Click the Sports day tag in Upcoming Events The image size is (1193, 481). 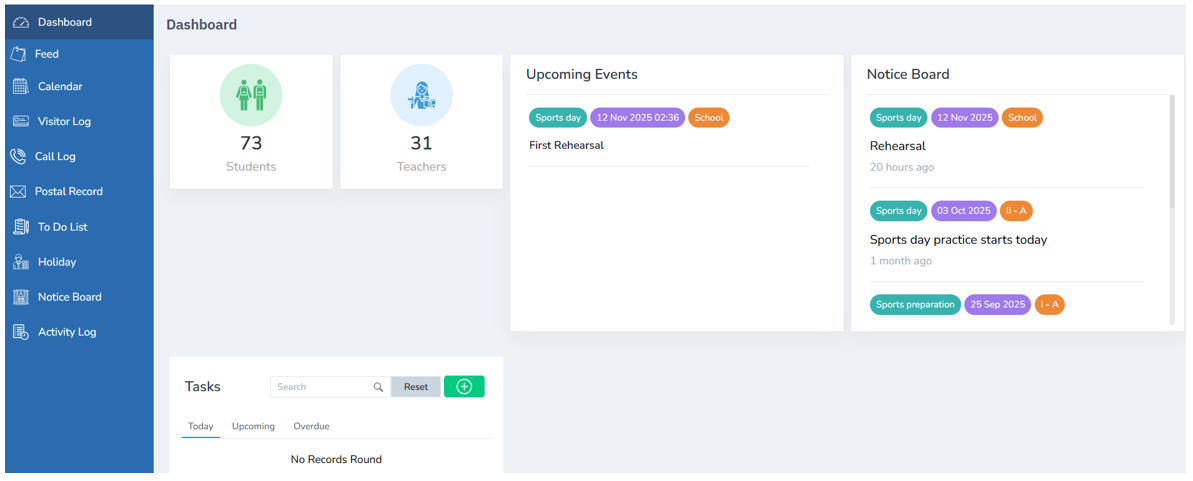[x=558, y=118]
